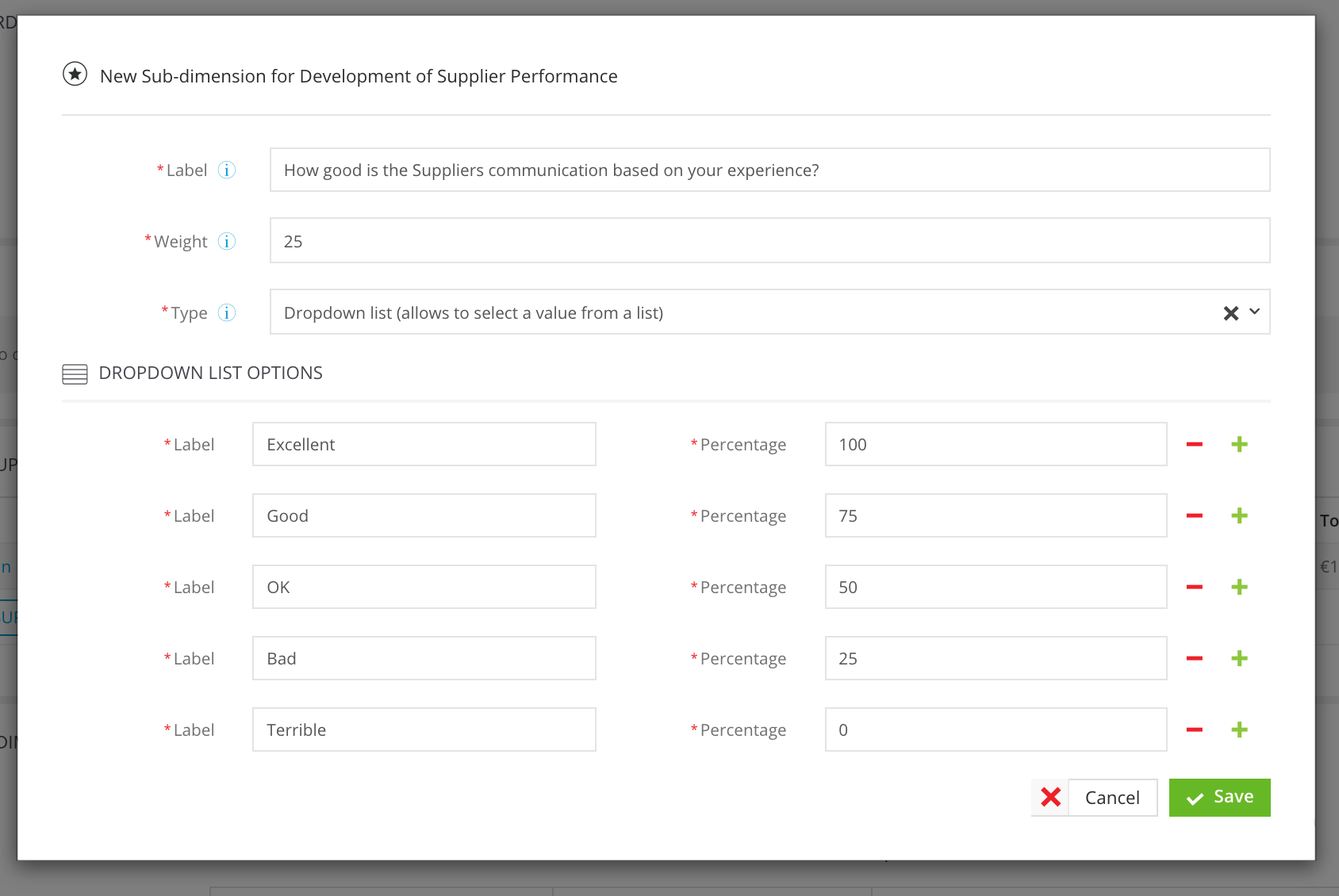Add a row after the Excellent option
1339x896 pixels.
click(x=1239, y=445)
